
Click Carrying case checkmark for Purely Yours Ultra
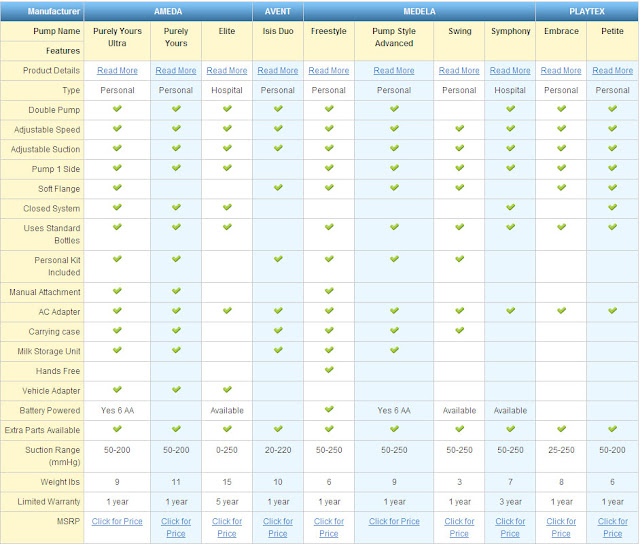117,330
